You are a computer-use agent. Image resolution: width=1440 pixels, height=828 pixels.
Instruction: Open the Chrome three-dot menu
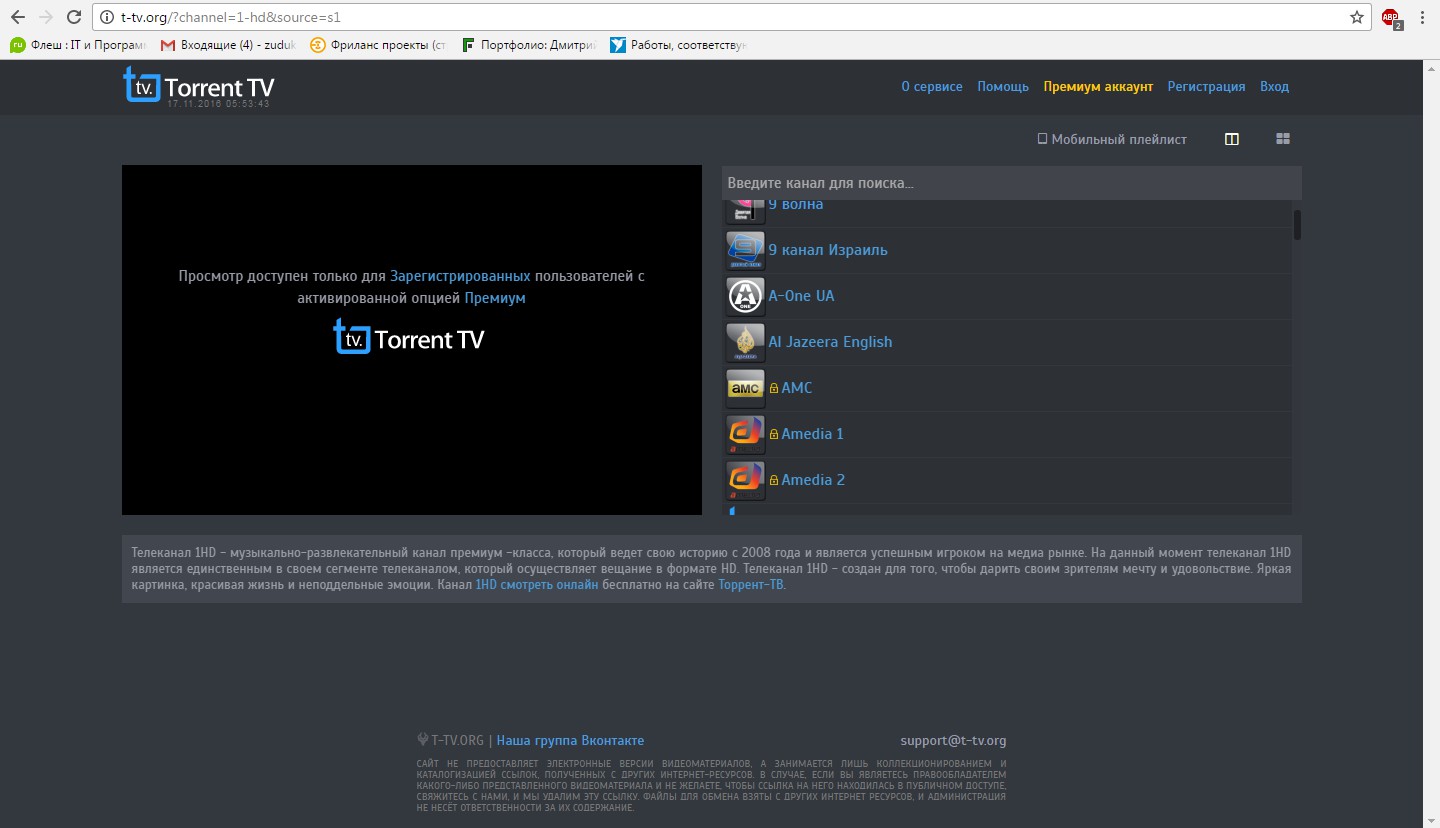1422,17
